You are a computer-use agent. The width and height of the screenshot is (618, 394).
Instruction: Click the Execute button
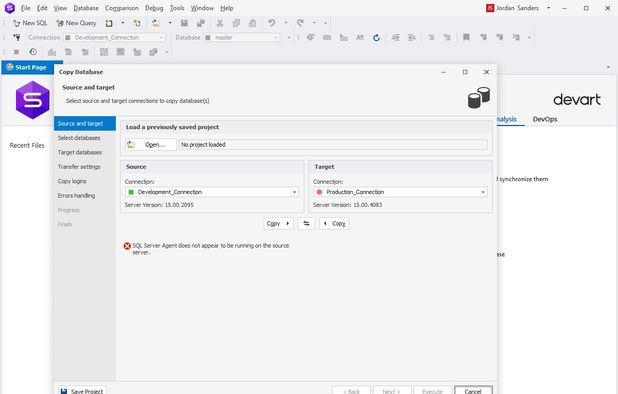pyautogui.click(x=432, y=391)
